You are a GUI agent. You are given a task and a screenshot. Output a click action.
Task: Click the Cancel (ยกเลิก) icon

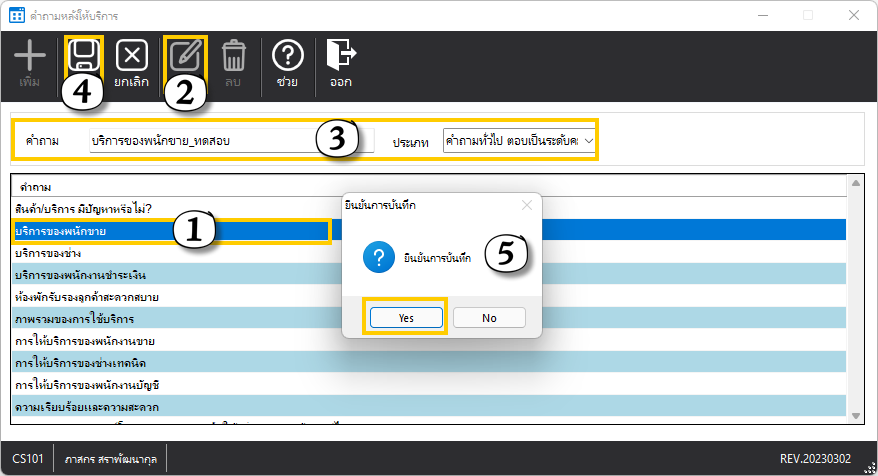click(x=132, y=56)
